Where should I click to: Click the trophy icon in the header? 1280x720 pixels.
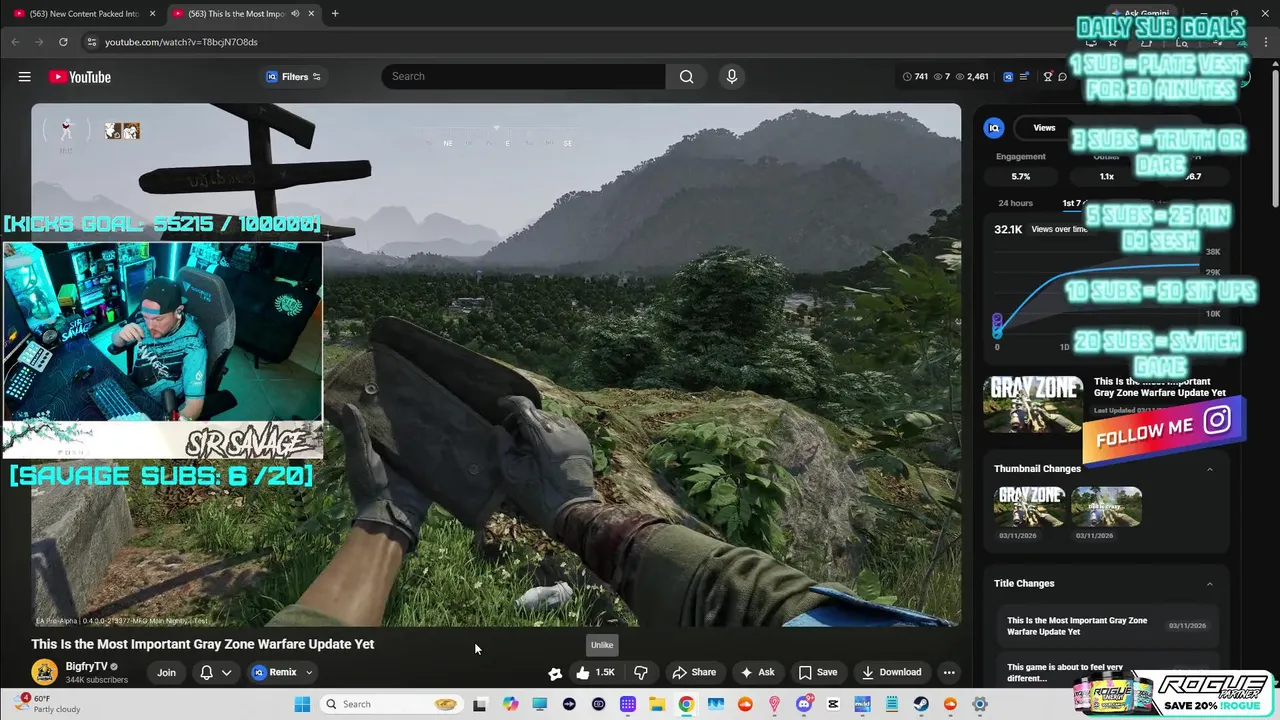click(1048, 77)
